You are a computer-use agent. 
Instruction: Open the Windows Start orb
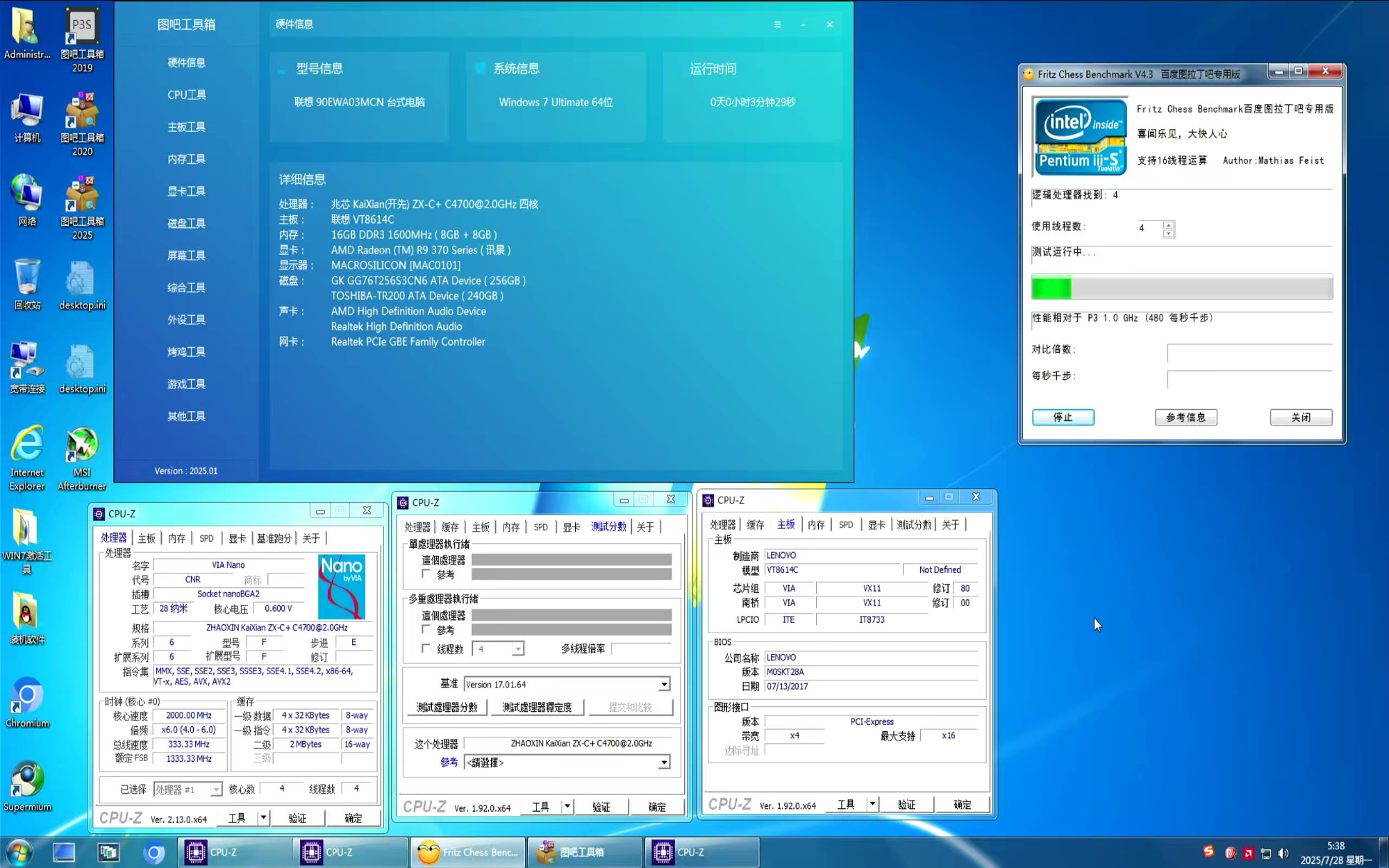(x=19, y=852)
